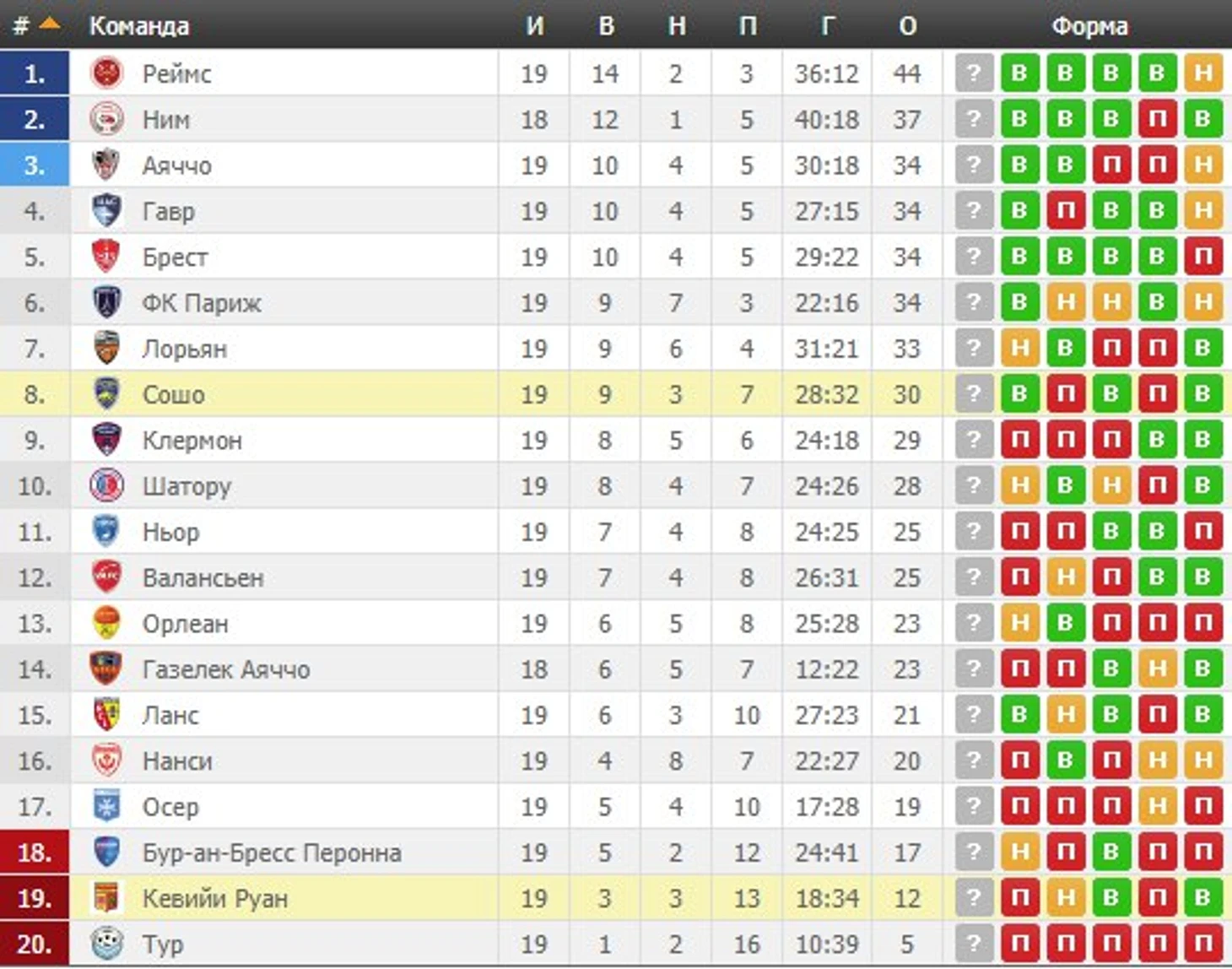
Task: Click the Ланс club crest
Action: pos(106,715)
